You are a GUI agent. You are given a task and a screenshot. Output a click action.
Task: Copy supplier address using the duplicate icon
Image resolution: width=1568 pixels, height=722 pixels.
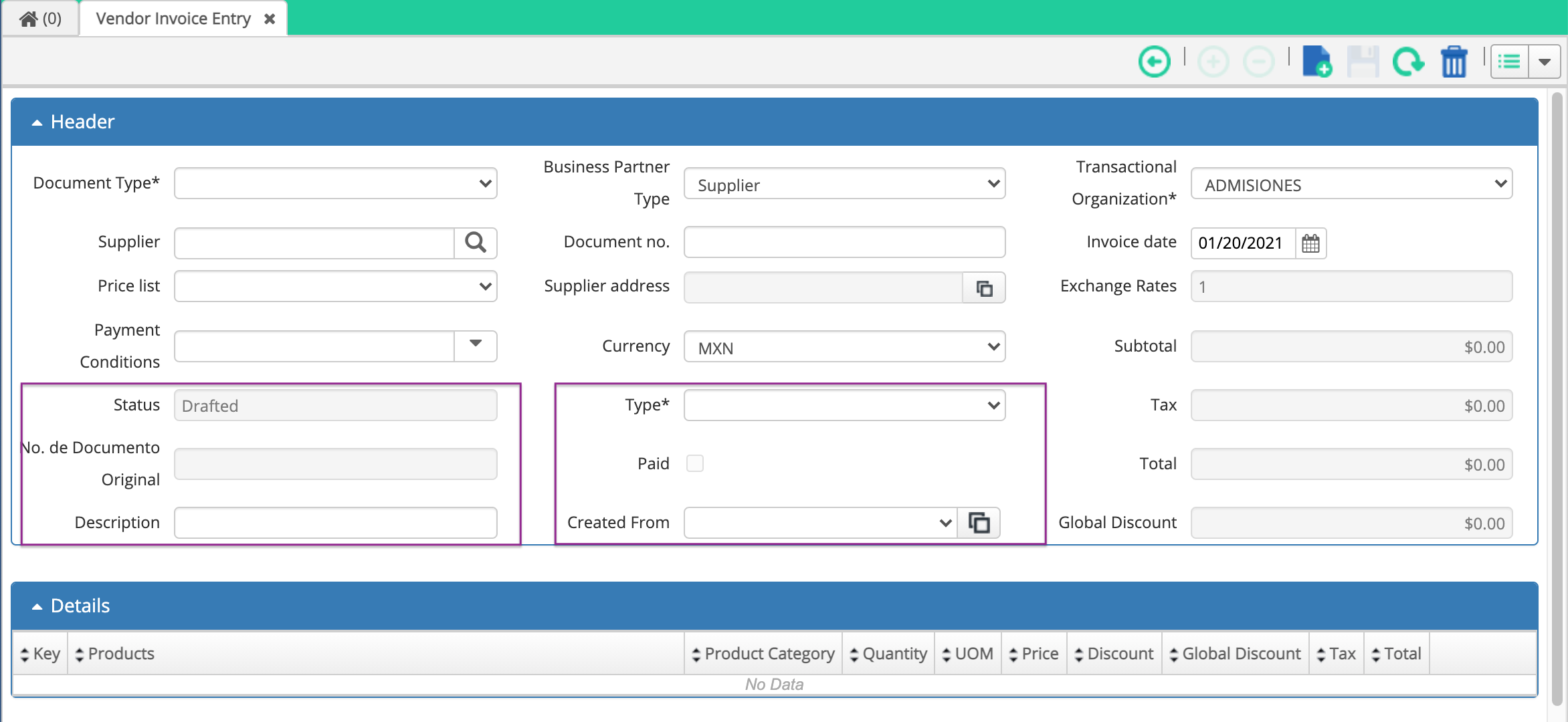coord(983,287)
